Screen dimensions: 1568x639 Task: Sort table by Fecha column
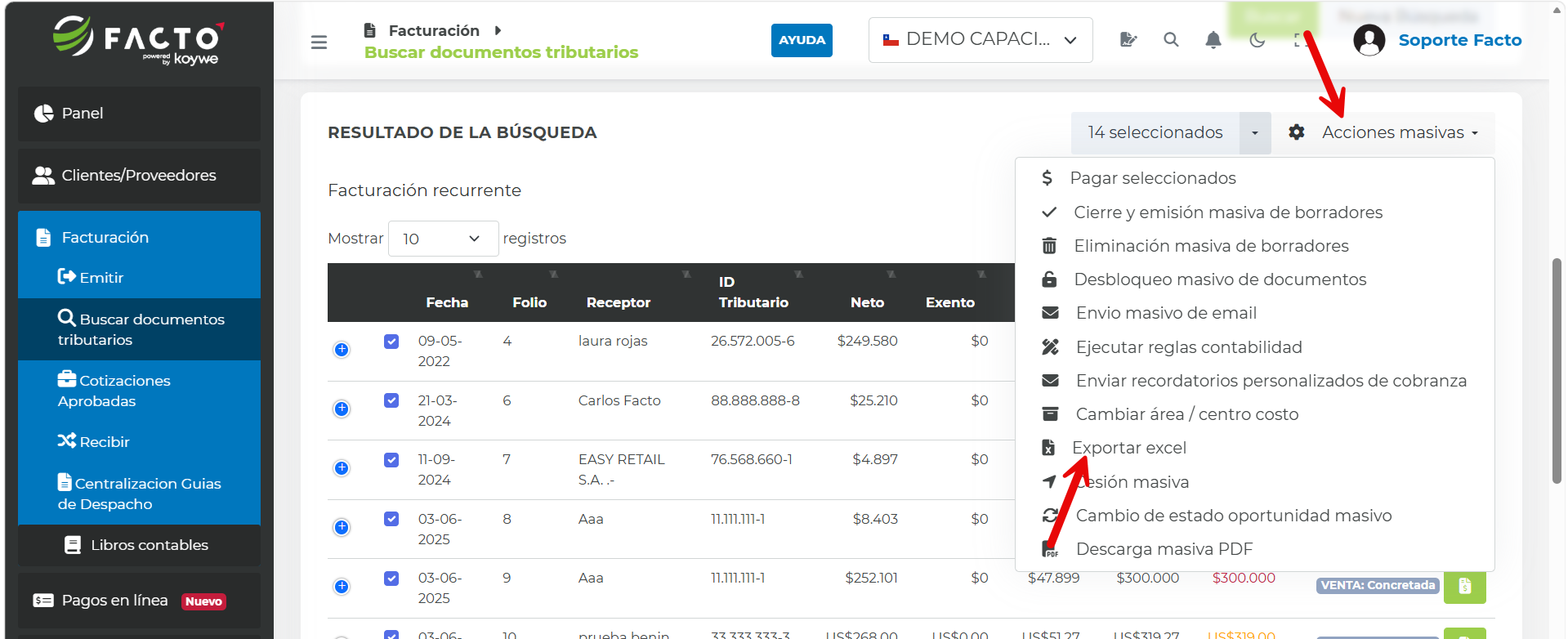point(447,302)
